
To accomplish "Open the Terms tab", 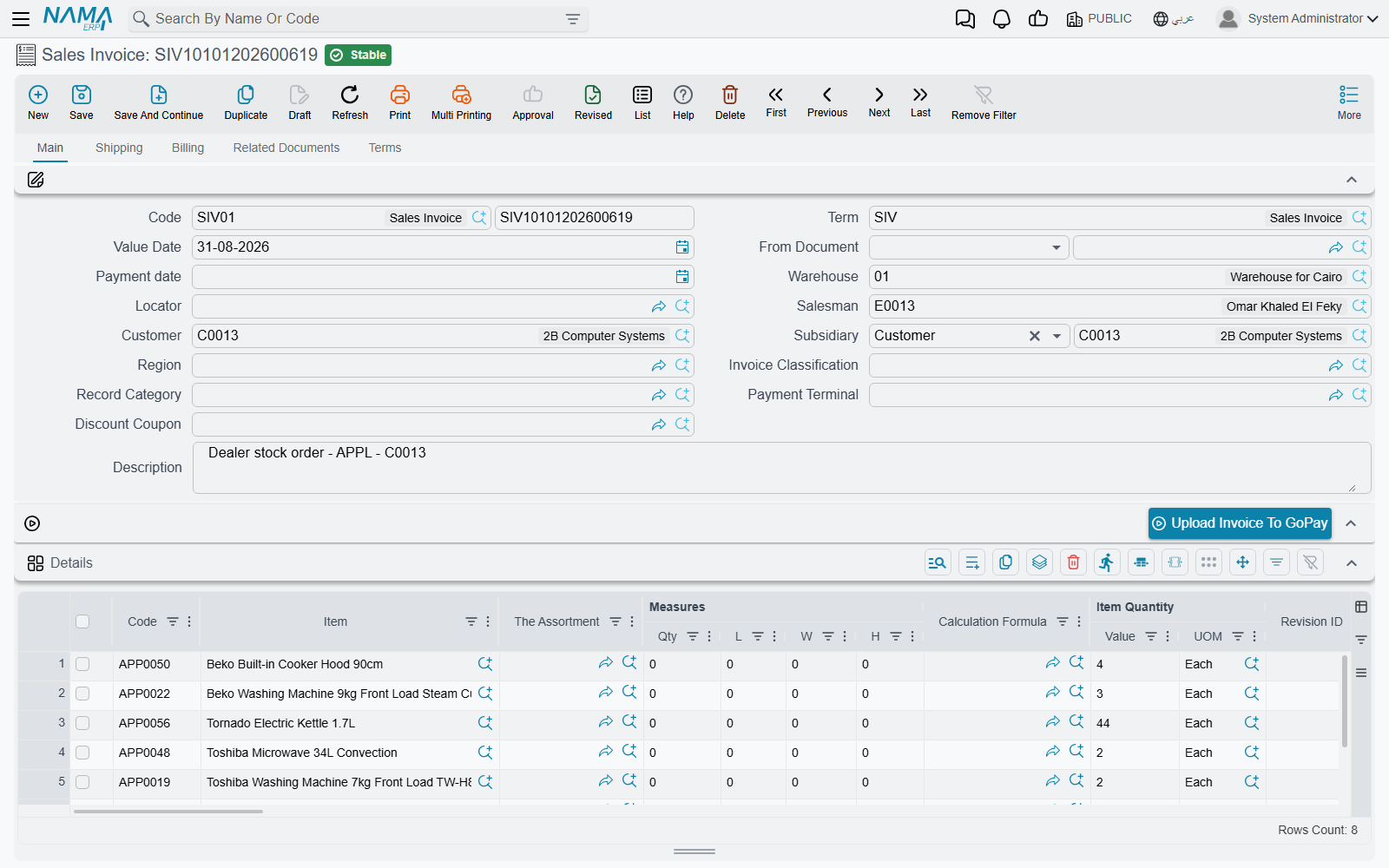I will click(x=385, y=148).
